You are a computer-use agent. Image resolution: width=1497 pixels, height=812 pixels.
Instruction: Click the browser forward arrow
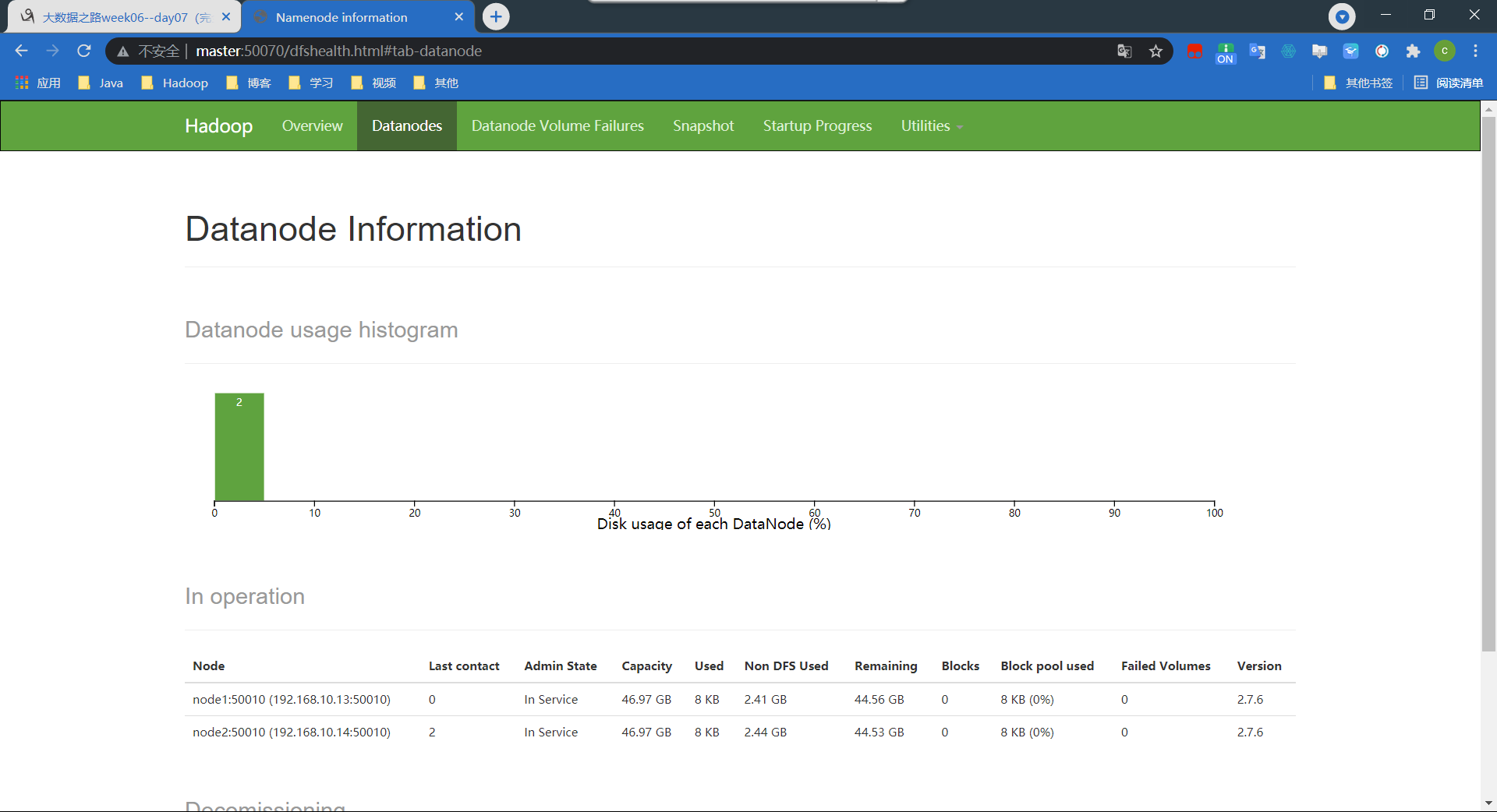tap(52, 51)
